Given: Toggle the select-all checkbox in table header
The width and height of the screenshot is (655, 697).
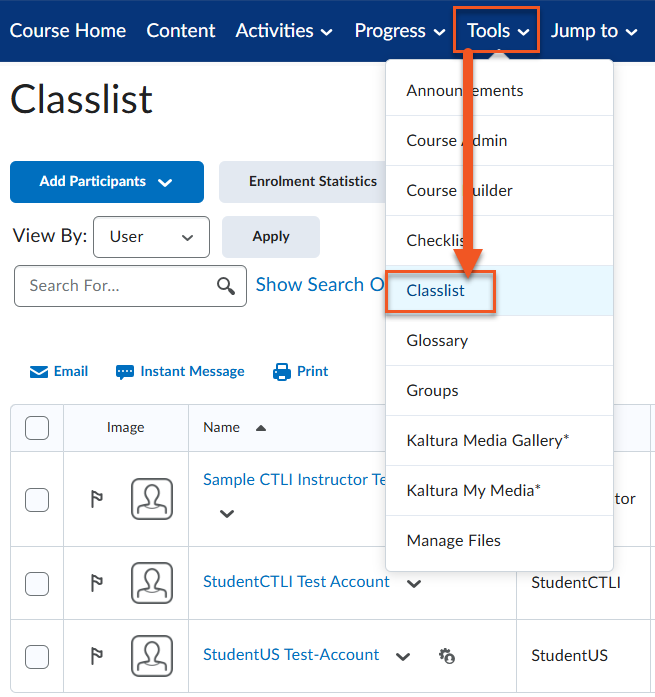Looking at the screenshot, I should [x=37, y=428].
